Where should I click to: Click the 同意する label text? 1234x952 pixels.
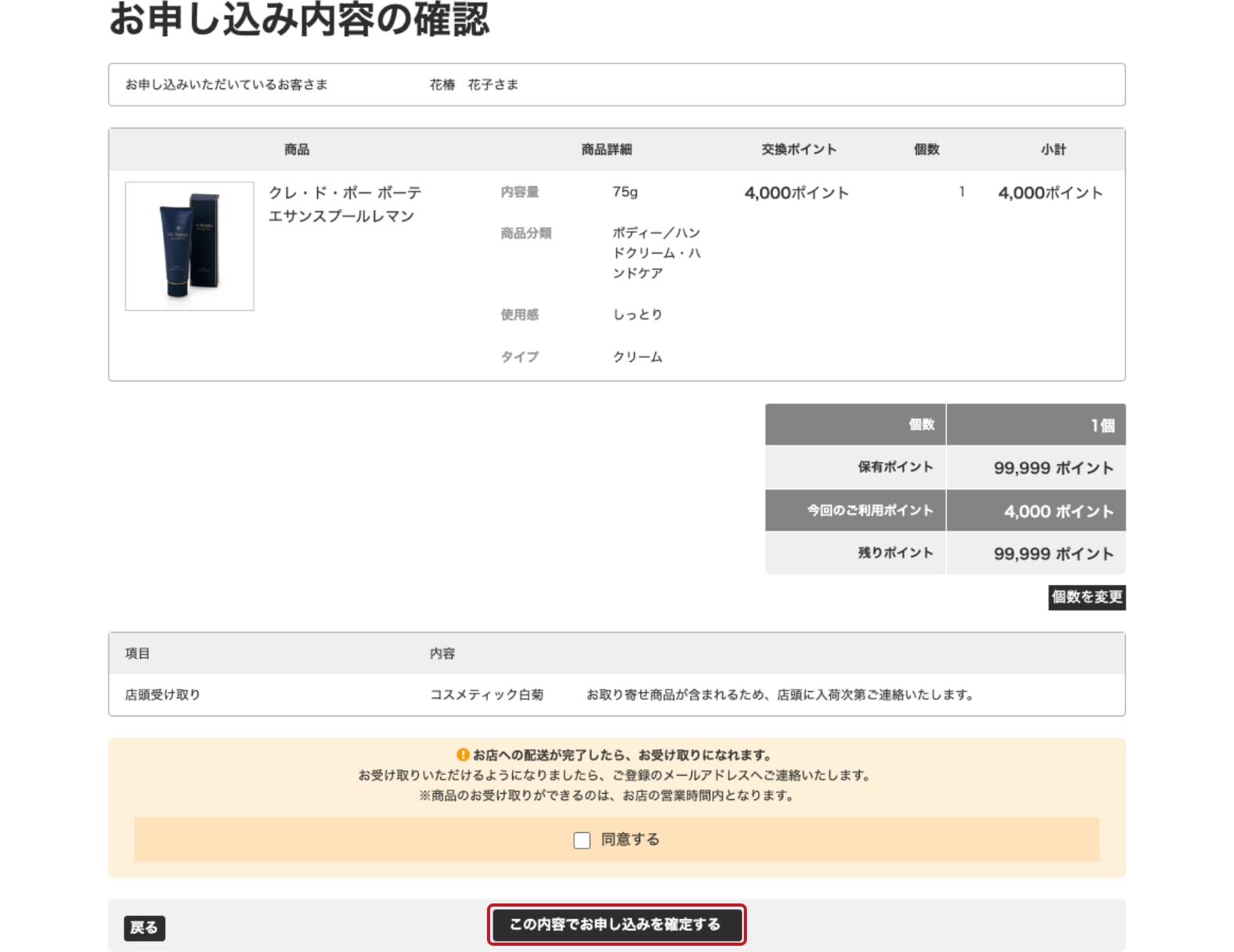click(x=630, y=840)
